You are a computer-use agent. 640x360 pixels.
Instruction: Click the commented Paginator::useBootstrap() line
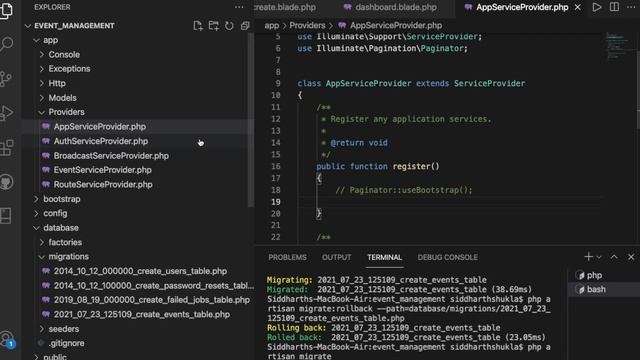pos(403,190)
